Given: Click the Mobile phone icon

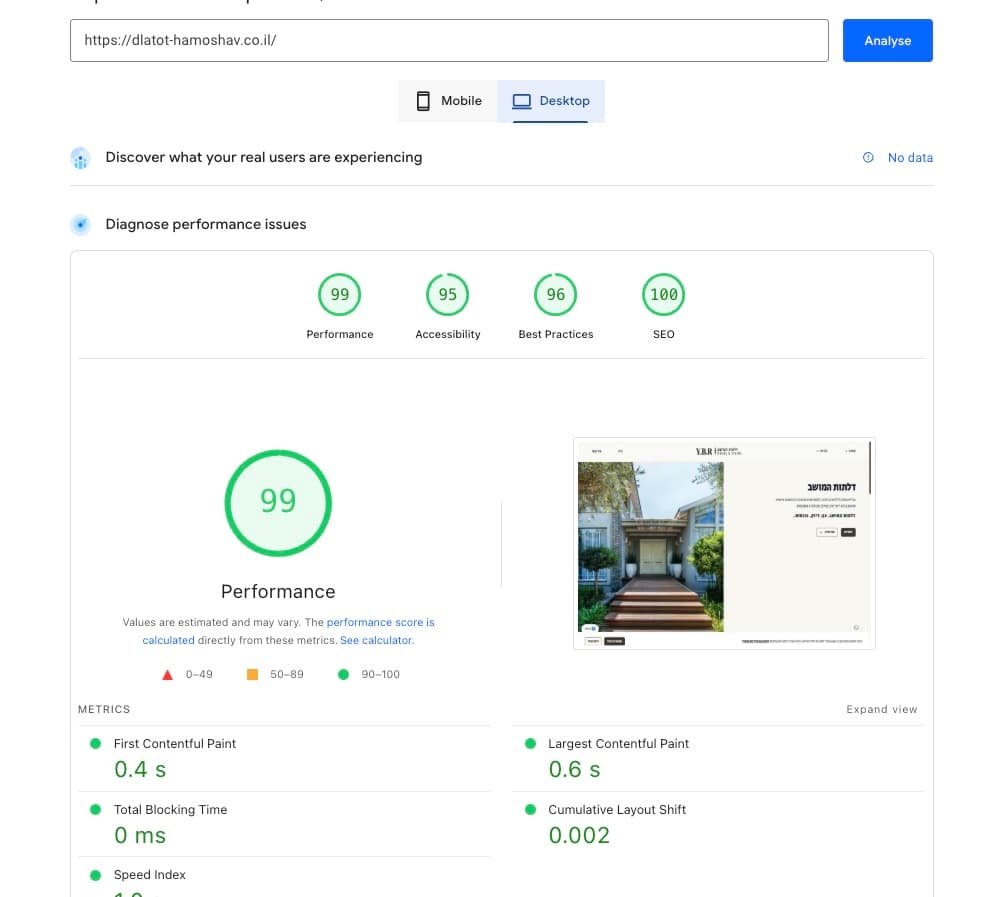Looking at the screenshot, I should (424, 100).
